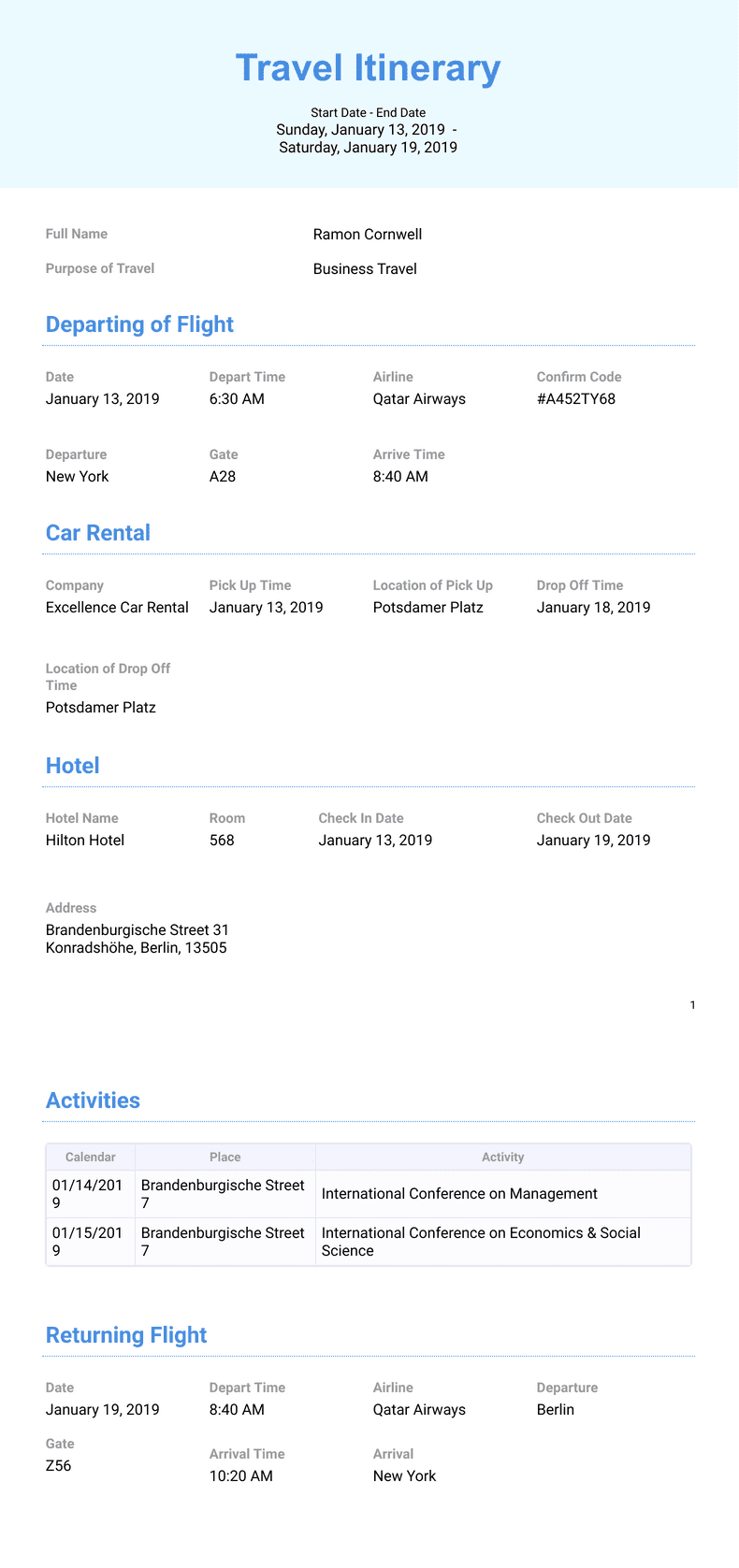This screenshot has height=1568, width=739.
Task: Click the Place column header
Action: pos(225,1158)
